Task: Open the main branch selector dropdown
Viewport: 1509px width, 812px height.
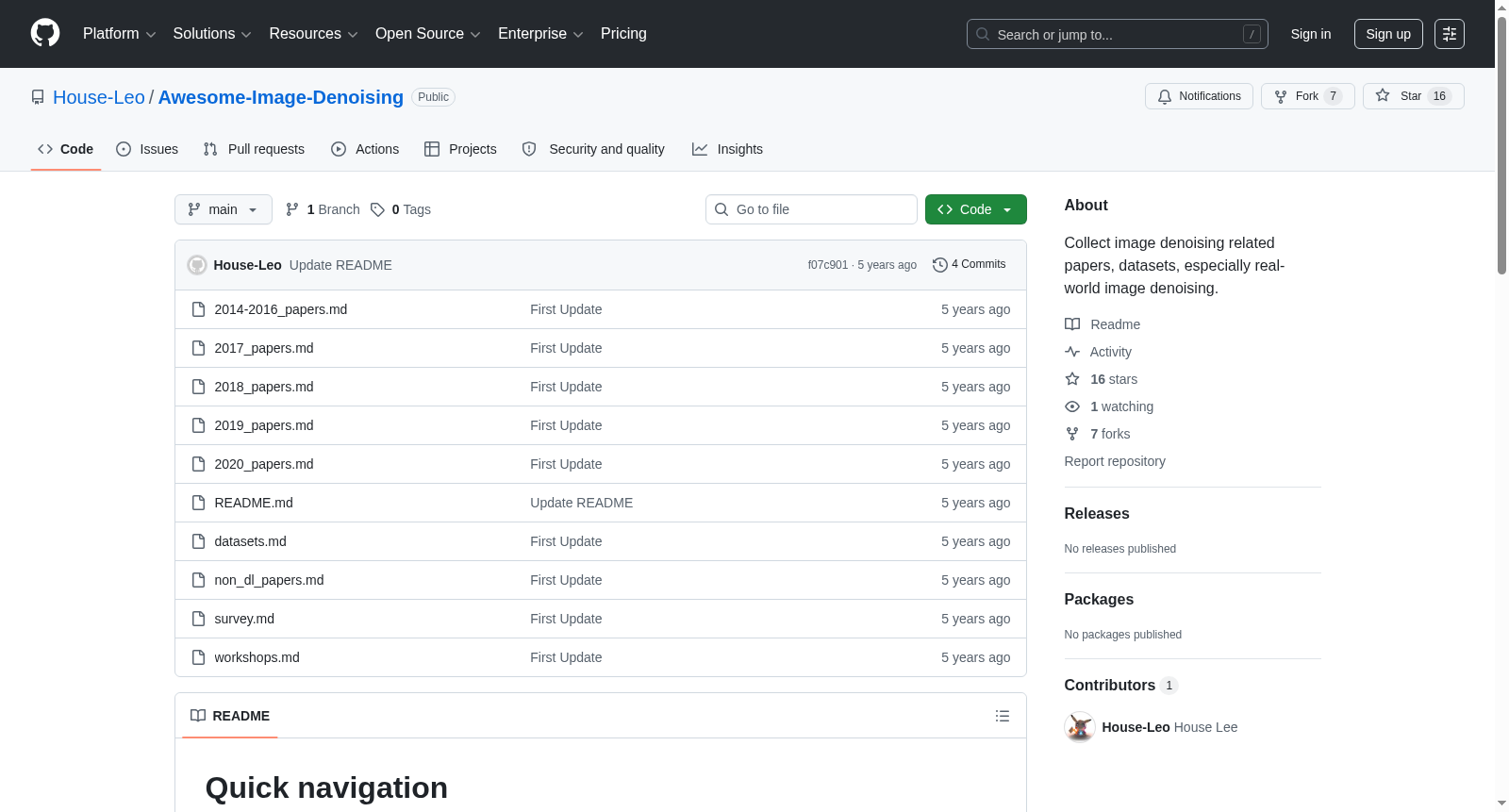Action: (x=224, y=209)
